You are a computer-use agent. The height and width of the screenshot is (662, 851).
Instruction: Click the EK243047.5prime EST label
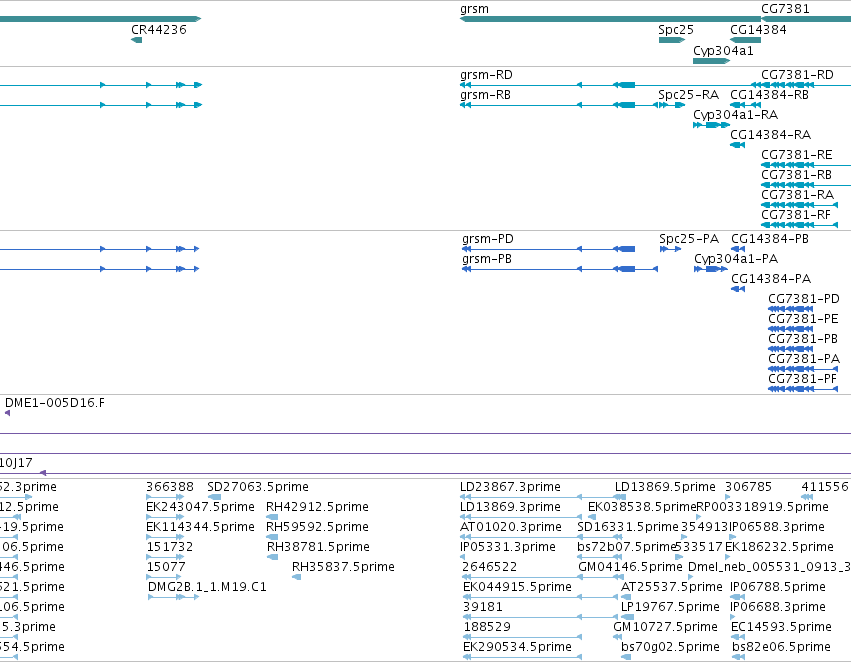pos(200,507)
